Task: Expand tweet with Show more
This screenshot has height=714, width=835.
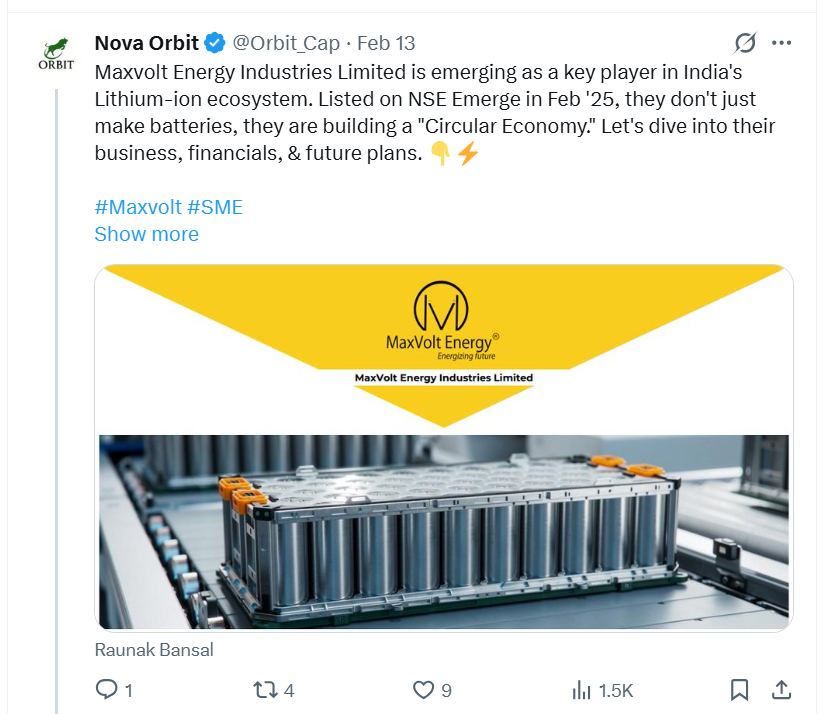Action: [x=146, y=234]
